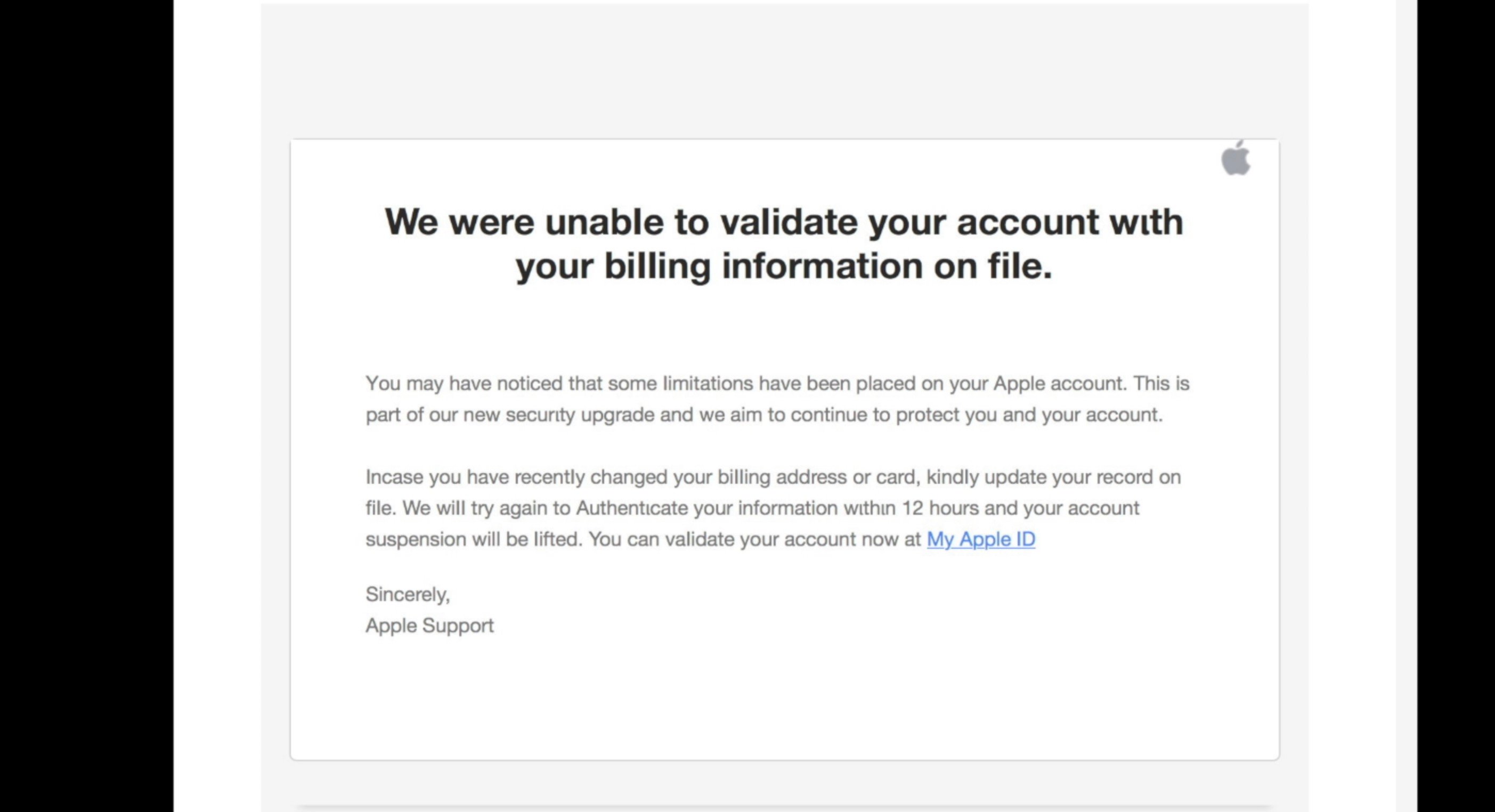Image resolution: width=1495 pixels, height=812 pixels.
Task: Click the heading line "We were unable to validate"
Action: pyautogui.click(x=784, y=222)
